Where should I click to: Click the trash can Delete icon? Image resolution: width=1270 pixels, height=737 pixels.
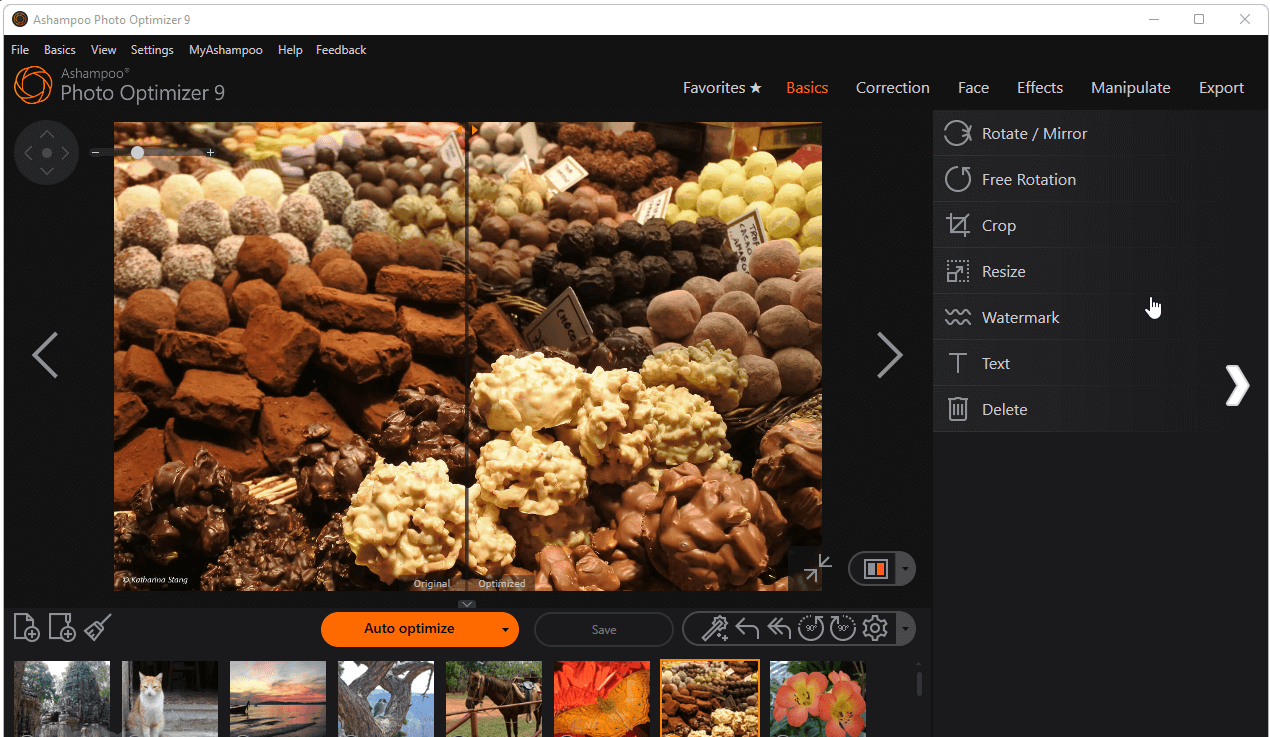[957, 410]
